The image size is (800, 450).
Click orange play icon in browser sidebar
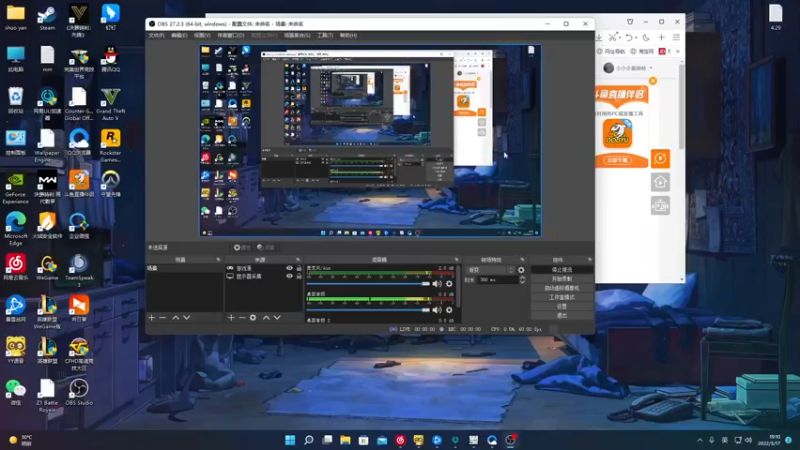660,159
